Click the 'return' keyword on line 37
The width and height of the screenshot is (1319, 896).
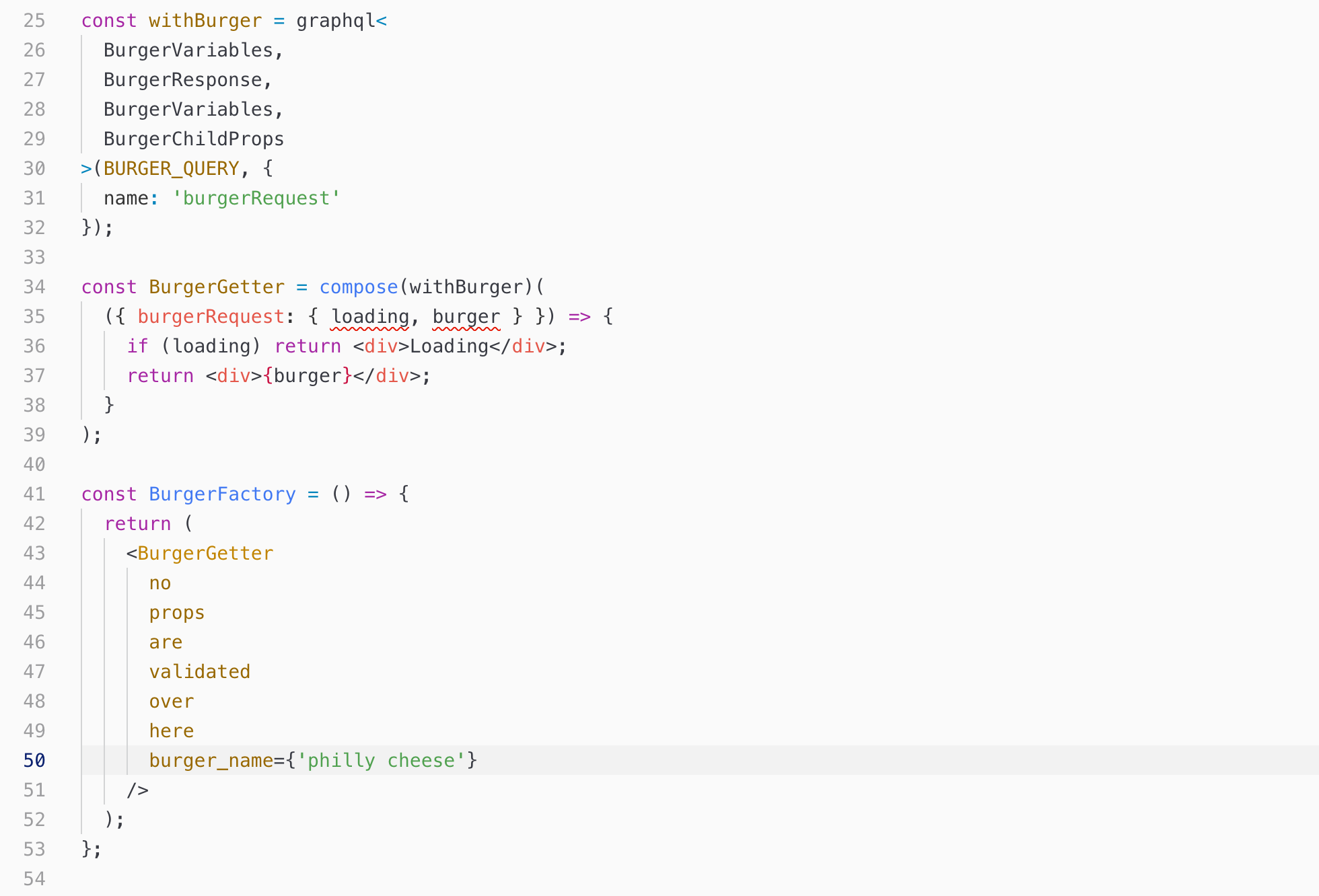click(160, 375)
